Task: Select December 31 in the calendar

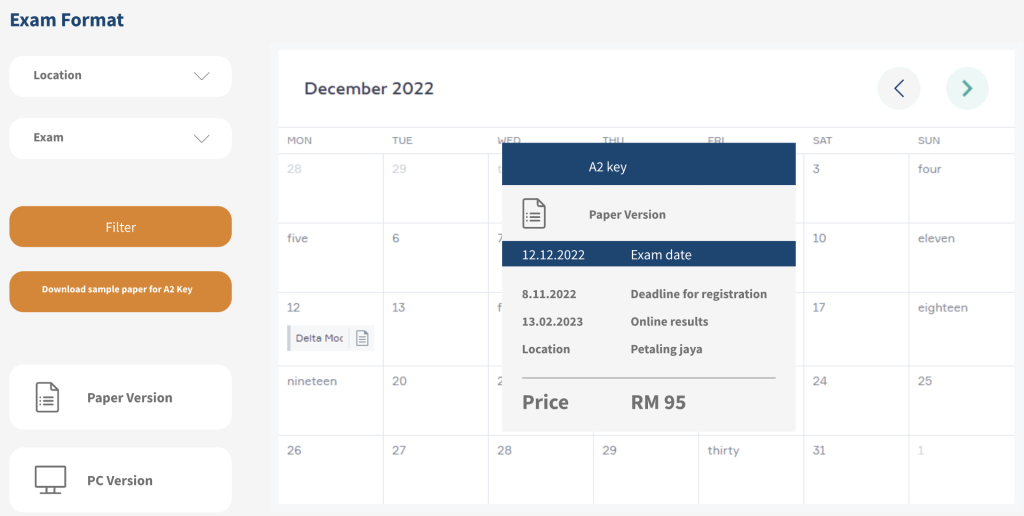Action: [855, 470]
